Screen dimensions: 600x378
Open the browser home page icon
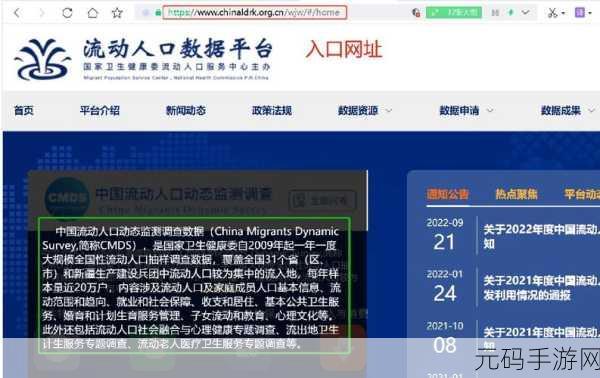(92, 13)
